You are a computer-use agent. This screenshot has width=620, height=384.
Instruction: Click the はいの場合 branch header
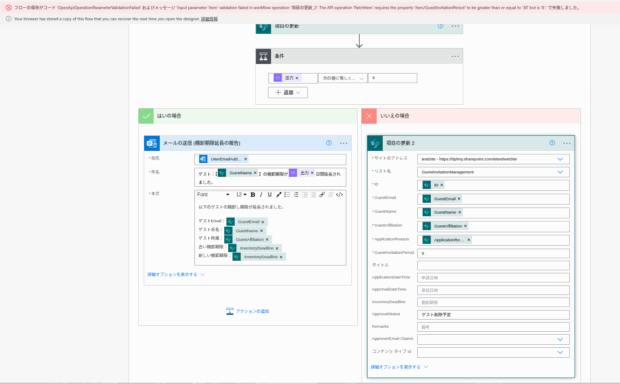(x=248, y=116)
